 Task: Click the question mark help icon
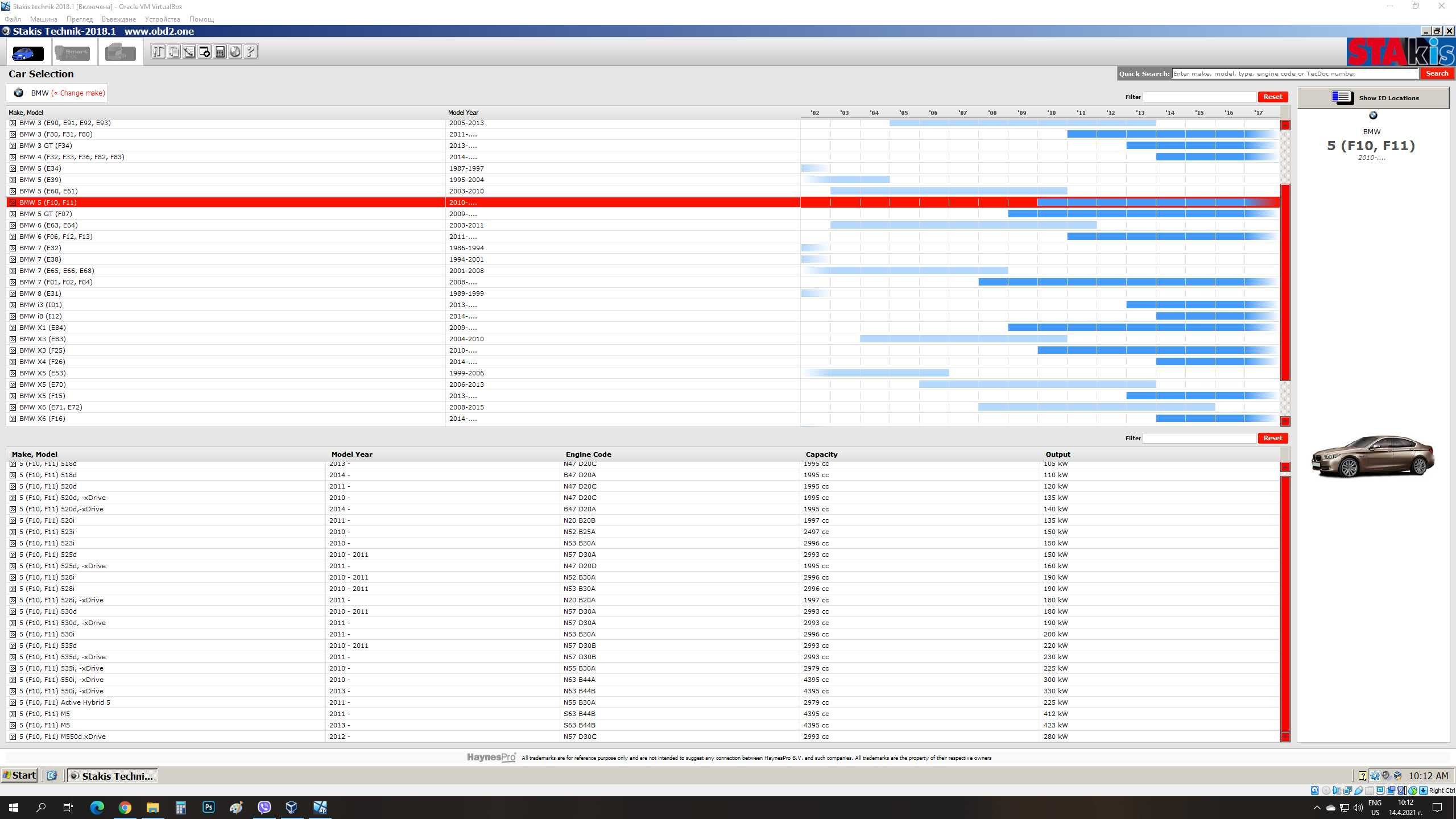tap(251, 52)
